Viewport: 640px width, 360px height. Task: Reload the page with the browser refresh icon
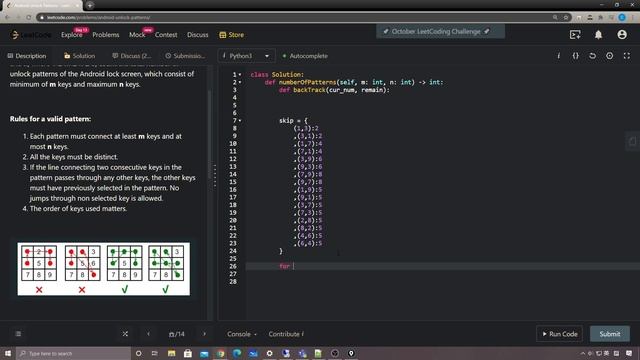point(29,17)
